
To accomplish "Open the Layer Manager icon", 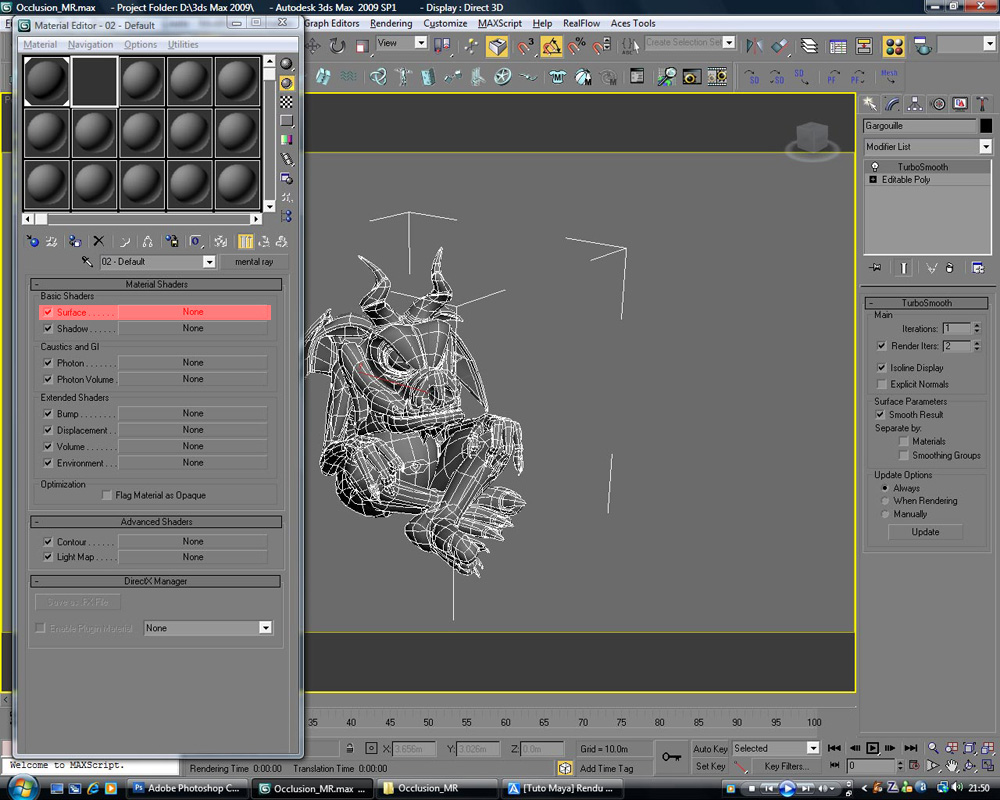I will (808, 46).
